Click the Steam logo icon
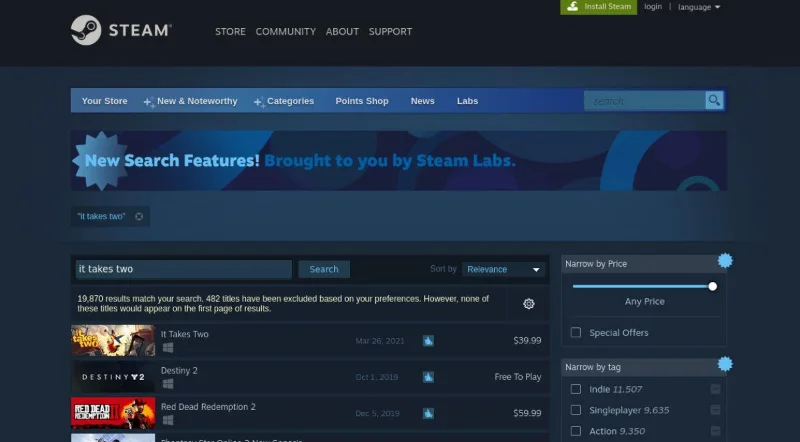Image resolution: width=800 pixels, height=442 pixels. click(86, 30)
